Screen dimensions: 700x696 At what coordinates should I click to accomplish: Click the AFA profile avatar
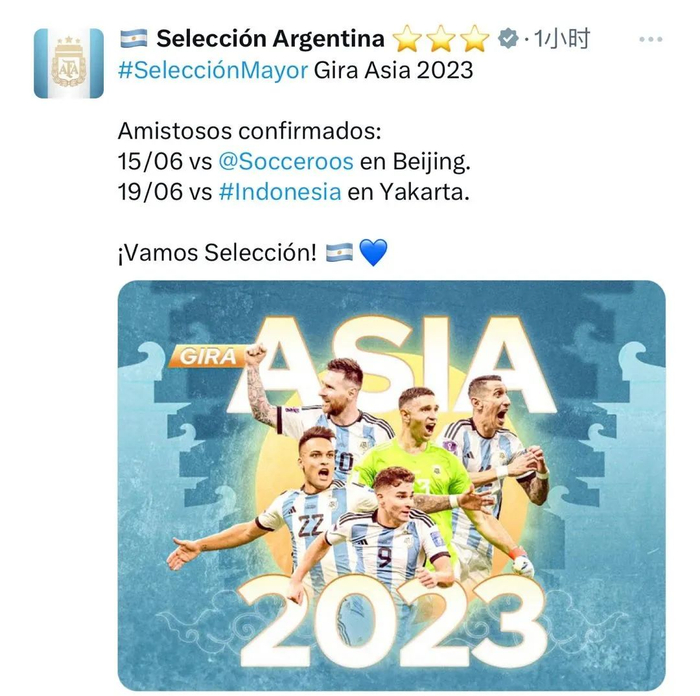pos(69,63)
